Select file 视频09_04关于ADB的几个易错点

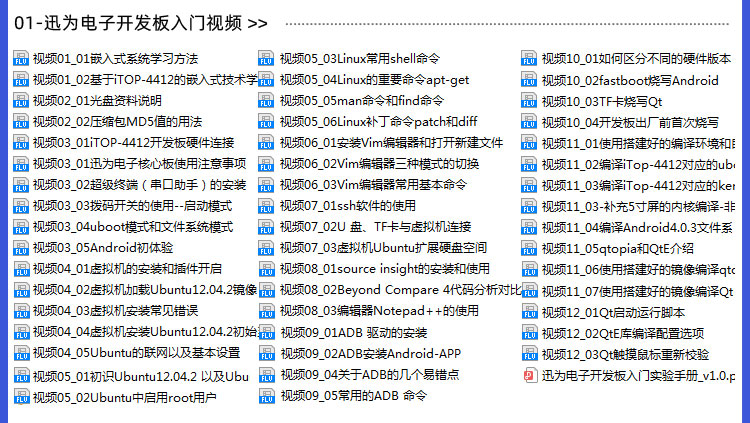point(370,375)
